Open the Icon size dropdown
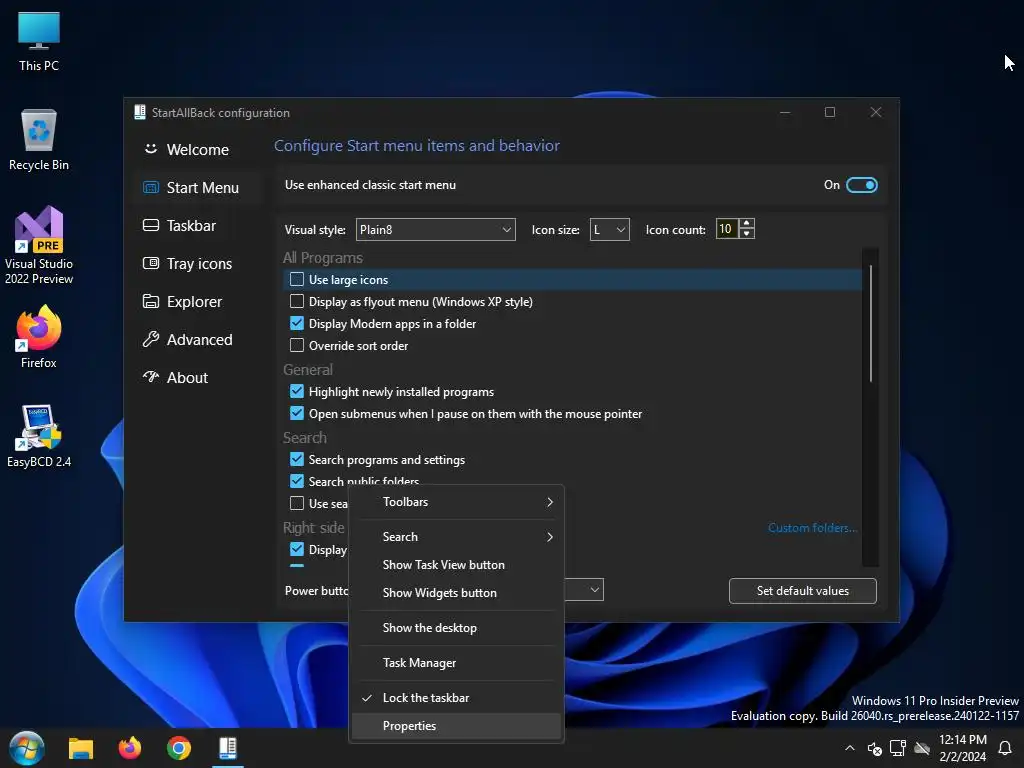Image resolution: width=1024 pixels, height=768 pixels. tap(609, 230)
